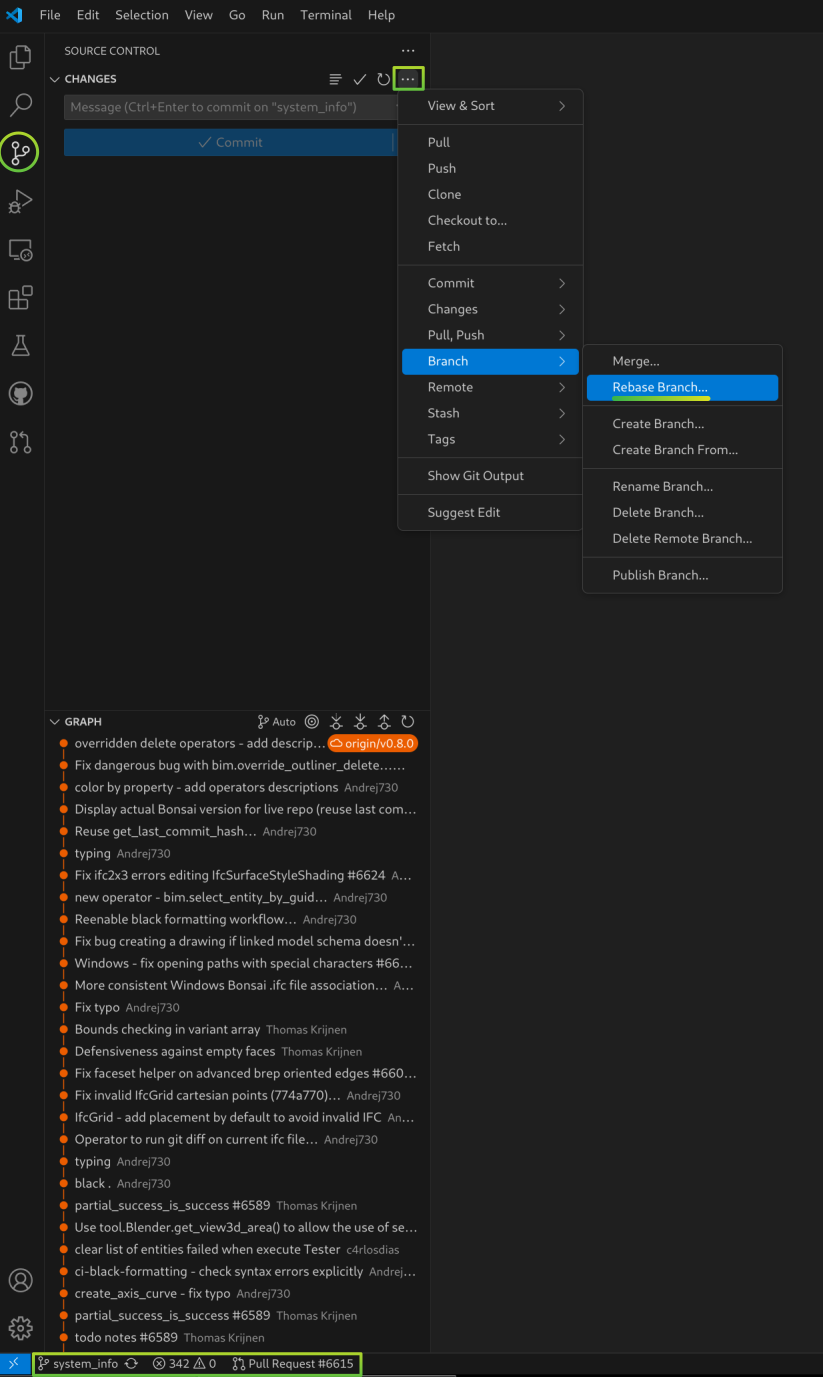Open the Selection menu

(142, 15)
